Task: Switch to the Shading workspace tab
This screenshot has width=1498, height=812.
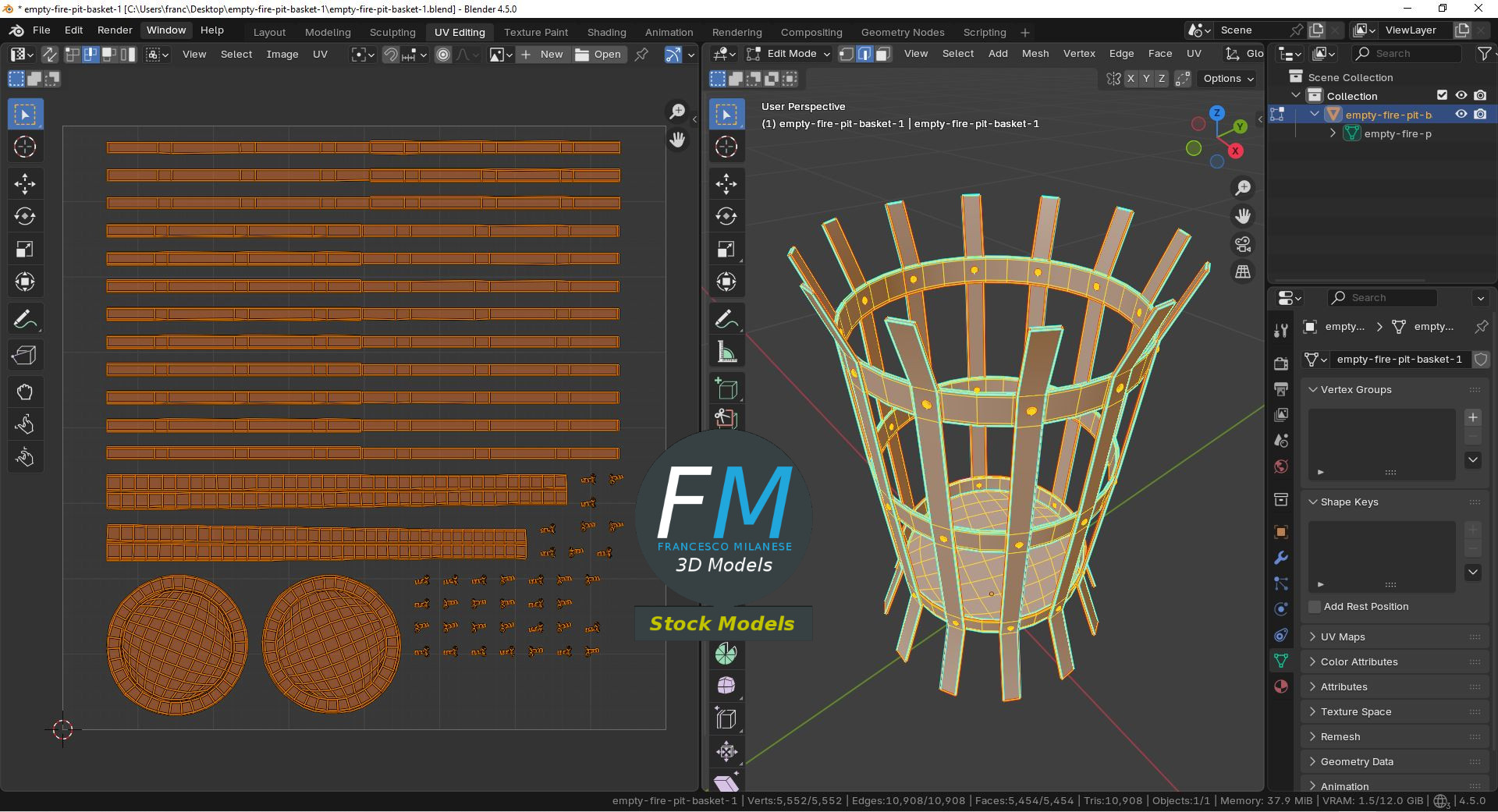Action: [606, 32]
